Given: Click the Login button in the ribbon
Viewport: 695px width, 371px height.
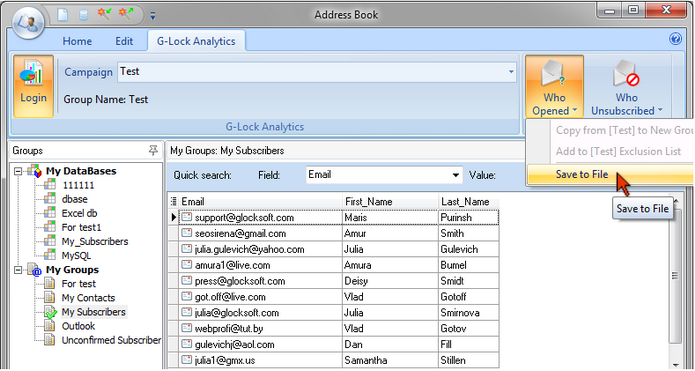Looking at the screenshot, I should coord(33,86).
